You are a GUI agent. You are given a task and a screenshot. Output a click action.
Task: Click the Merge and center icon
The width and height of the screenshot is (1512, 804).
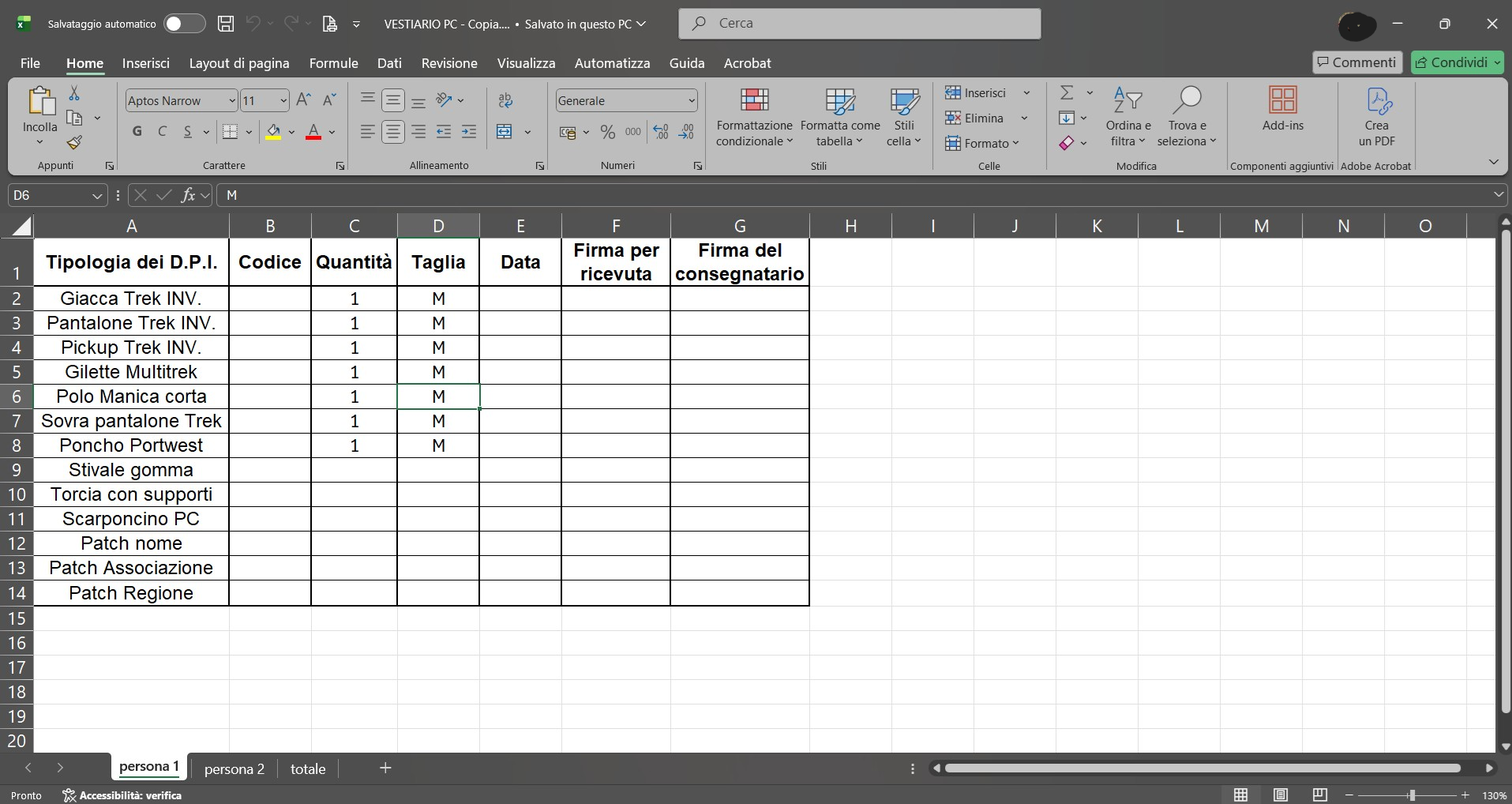click(505, 132)
